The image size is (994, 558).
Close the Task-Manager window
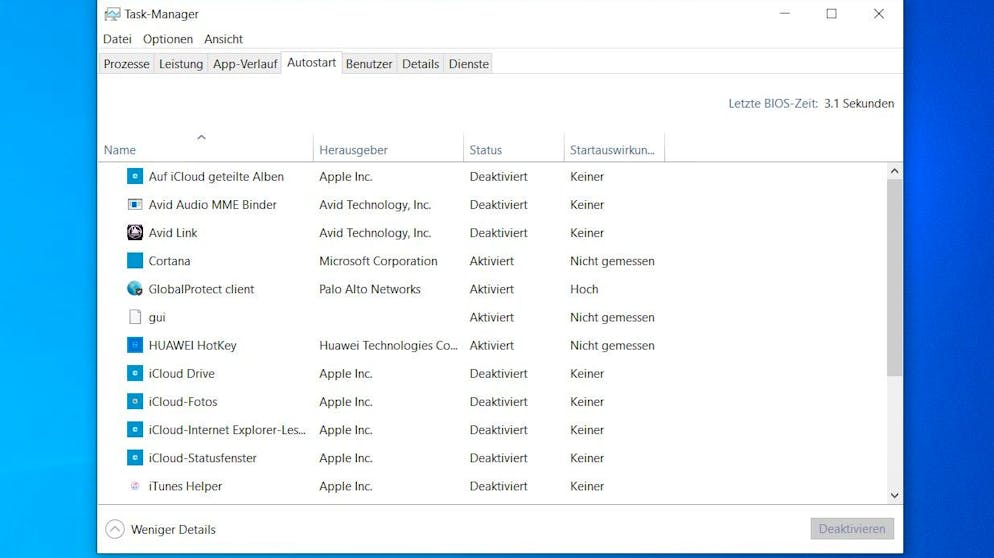coord(879,13)
